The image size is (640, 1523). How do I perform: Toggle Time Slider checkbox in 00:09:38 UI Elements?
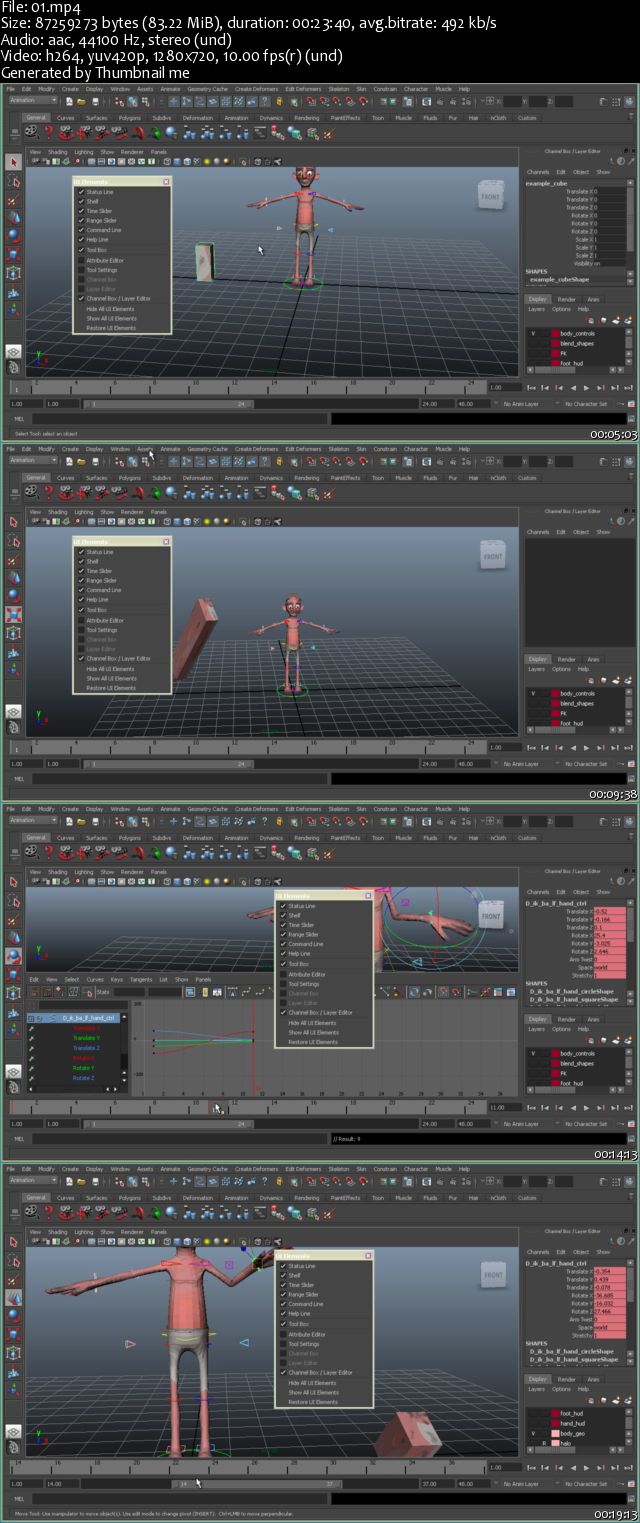[81, 571]
